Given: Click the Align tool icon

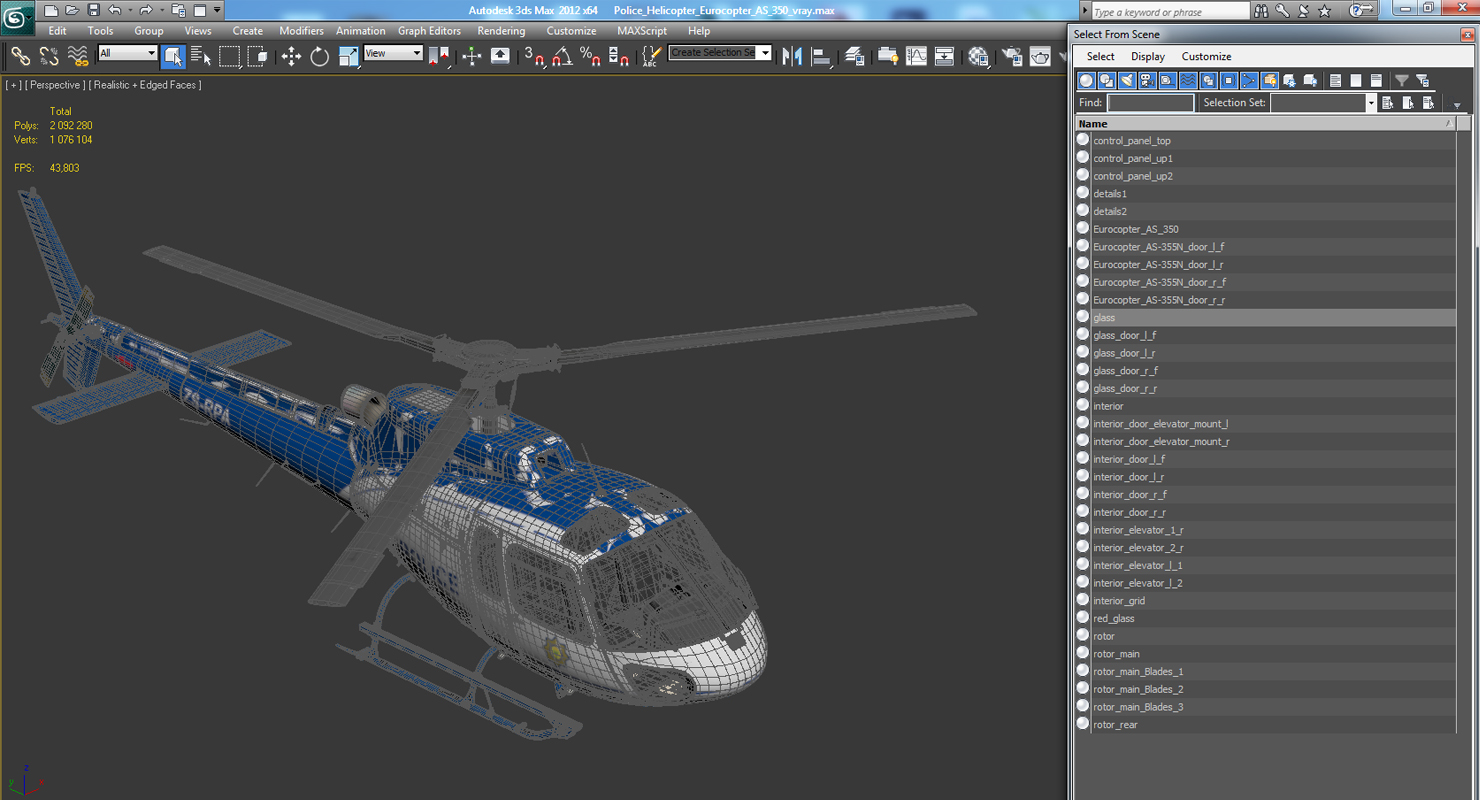Looking at the screenshot, I should click(x=822, y=56).
